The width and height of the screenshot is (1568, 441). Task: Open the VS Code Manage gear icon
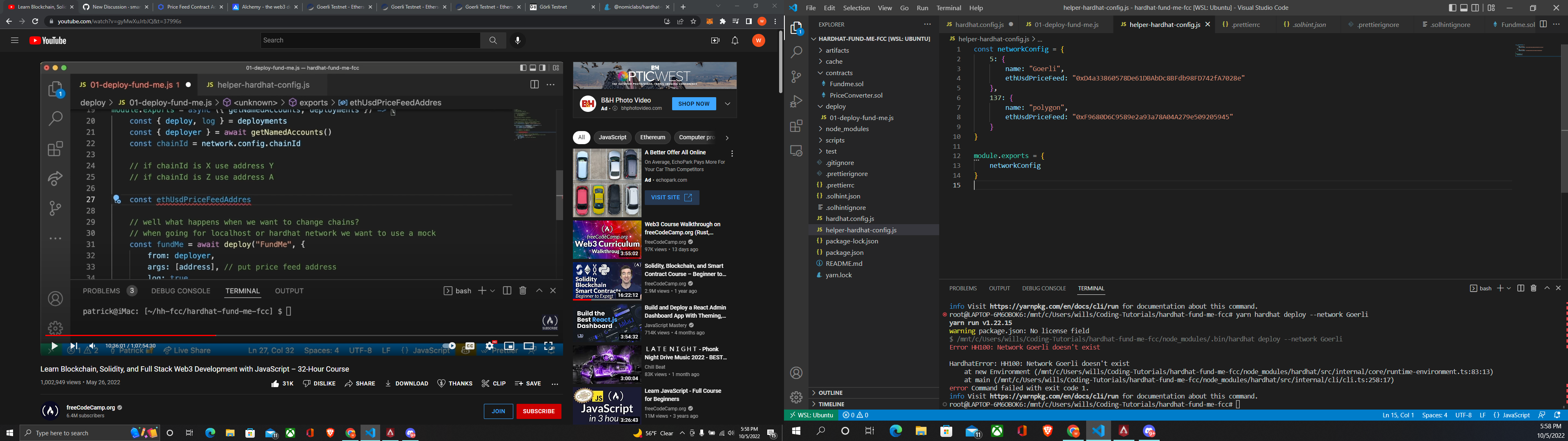pyautogui.click(x=796, y=397)
